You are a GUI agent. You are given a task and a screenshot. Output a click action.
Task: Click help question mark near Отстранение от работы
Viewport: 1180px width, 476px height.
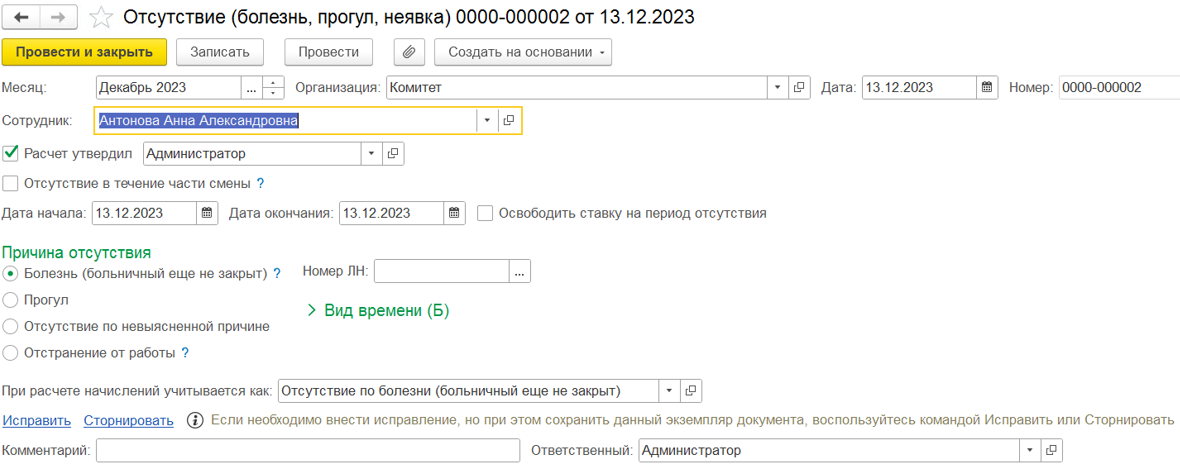[185, 353]
